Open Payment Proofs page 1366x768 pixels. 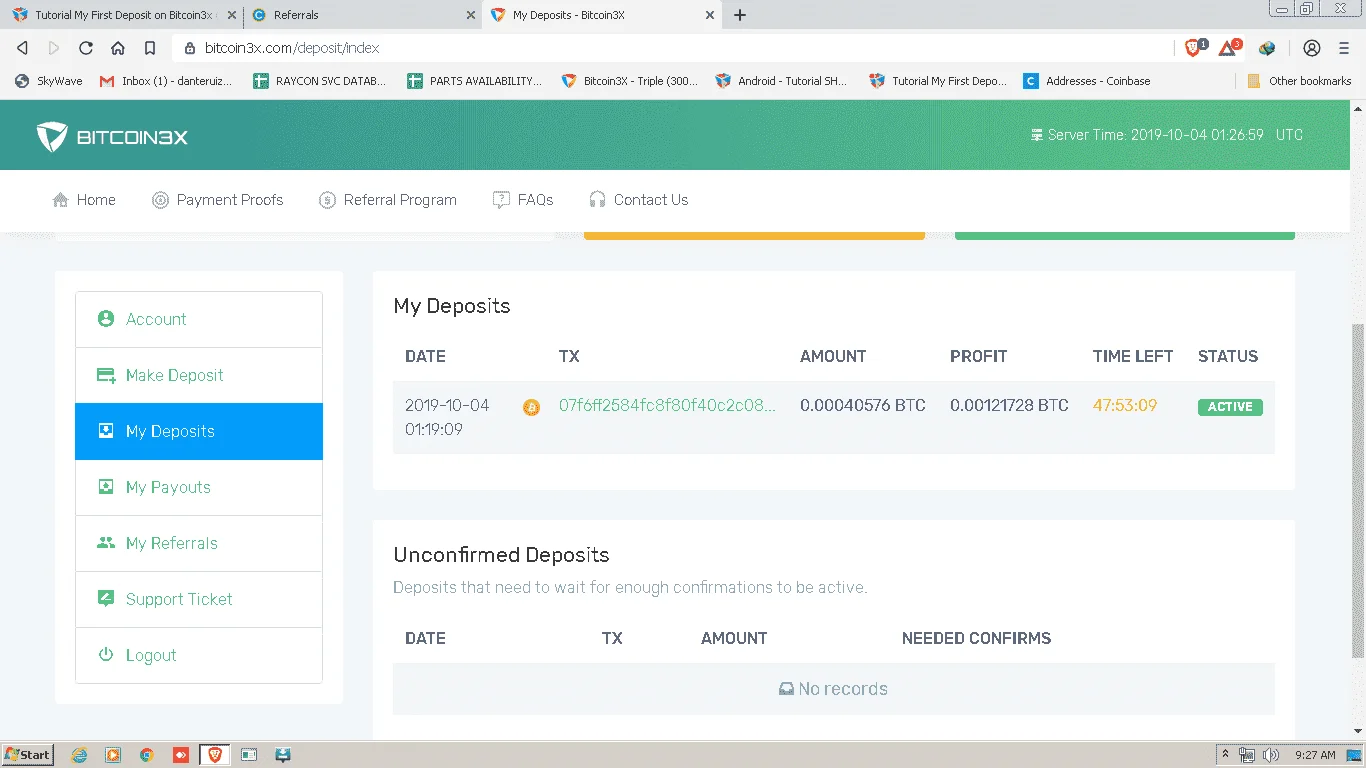click(x=218, y=200)
